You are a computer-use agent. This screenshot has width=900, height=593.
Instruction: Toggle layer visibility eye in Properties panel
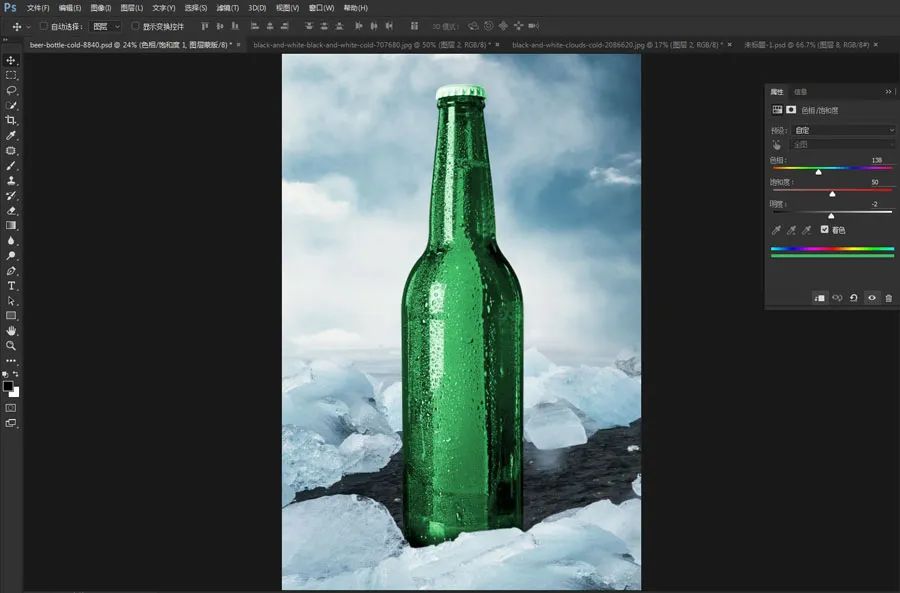(x=872, y=298)
